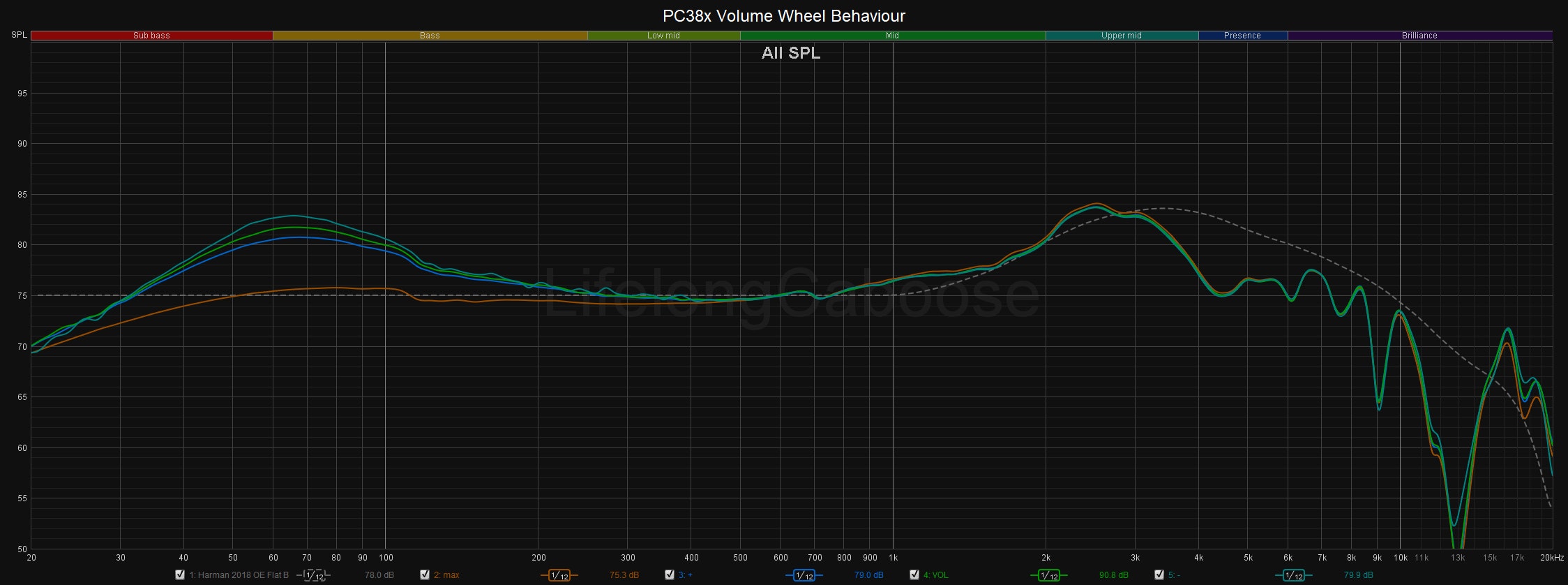
Task: Click the teal 1/12 smoothing icon for - trace
Action: click(1293, 575)
